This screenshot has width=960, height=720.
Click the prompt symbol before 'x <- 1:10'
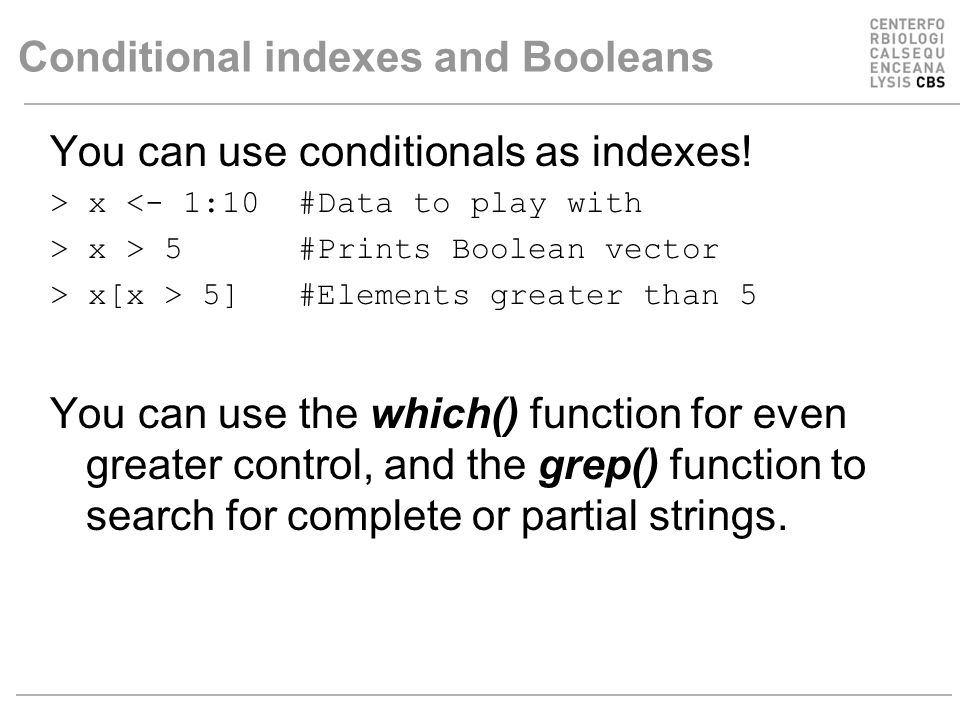coord(59,203)
